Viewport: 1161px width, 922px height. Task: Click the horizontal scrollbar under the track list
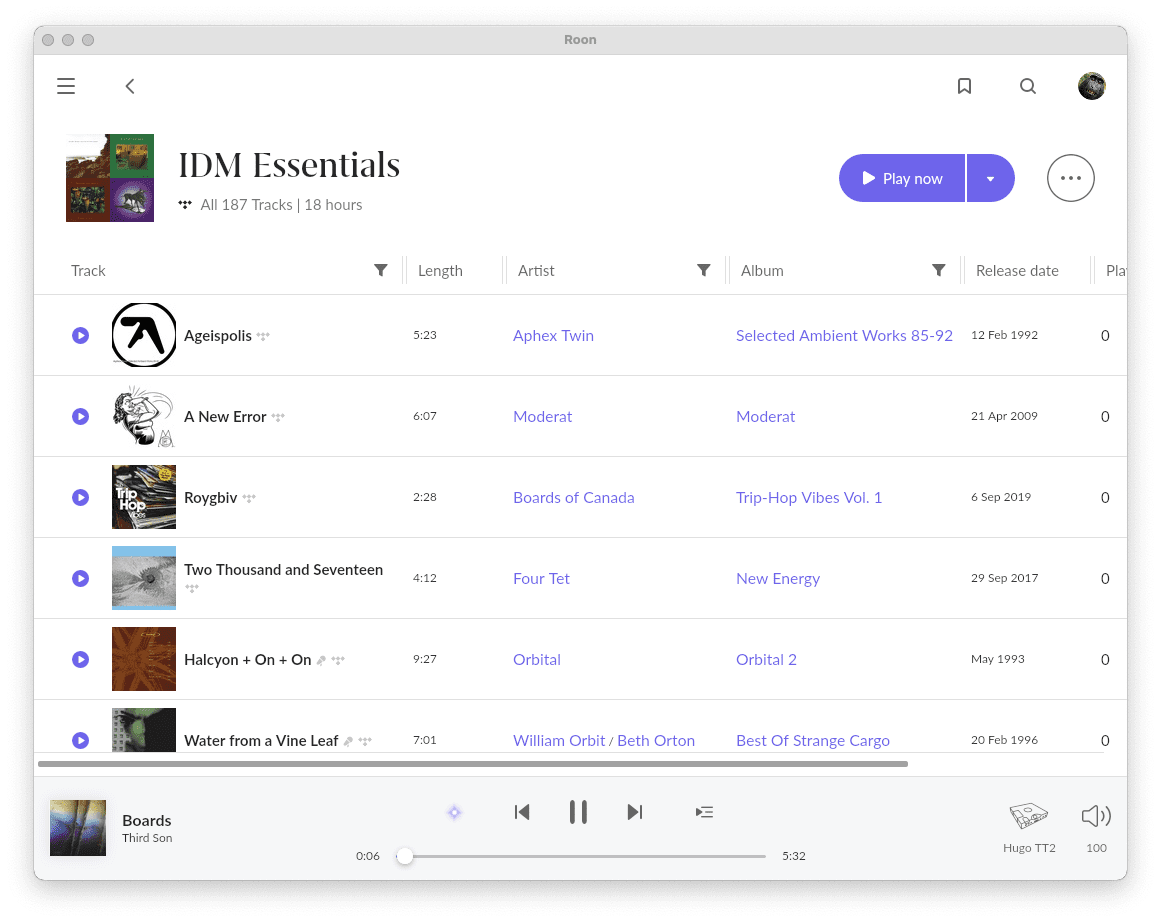472,764
